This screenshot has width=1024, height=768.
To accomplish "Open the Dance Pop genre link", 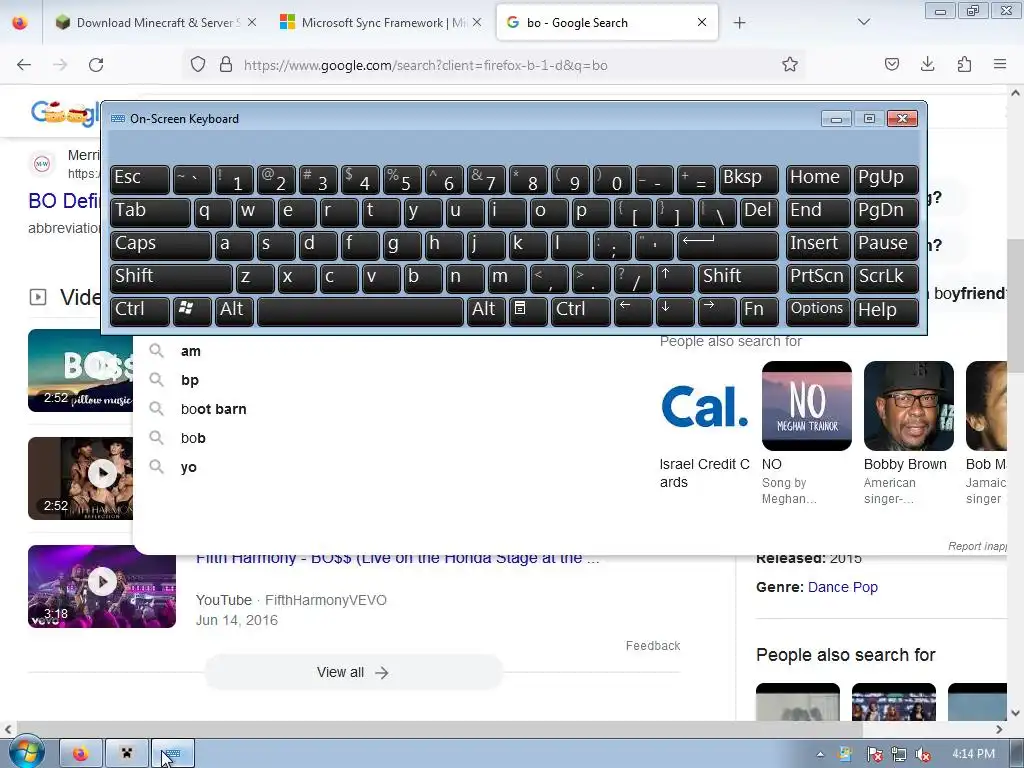I will (x=842, y=587).
